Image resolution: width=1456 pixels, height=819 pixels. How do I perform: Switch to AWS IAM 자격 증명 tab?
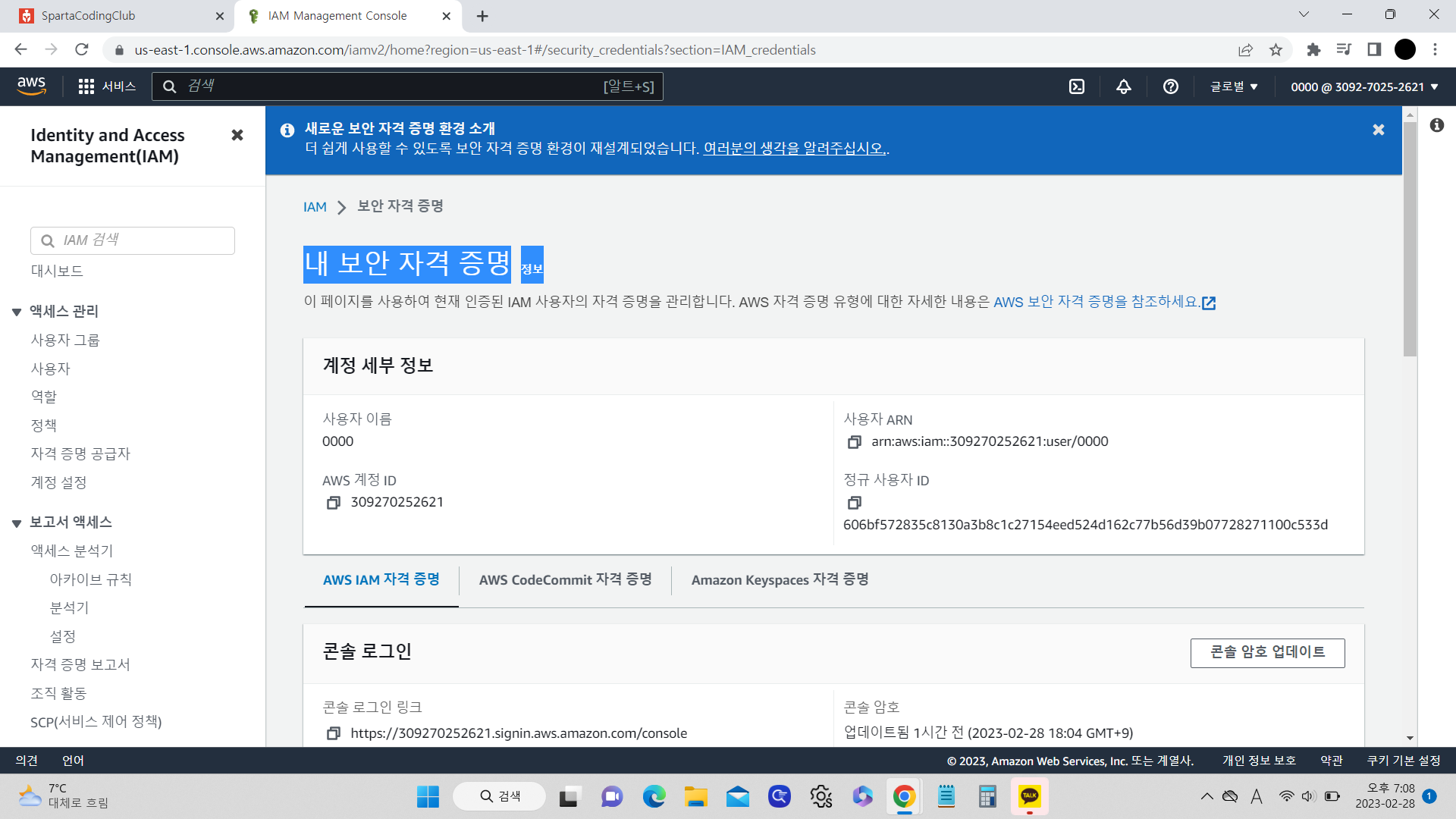[381, 580]
